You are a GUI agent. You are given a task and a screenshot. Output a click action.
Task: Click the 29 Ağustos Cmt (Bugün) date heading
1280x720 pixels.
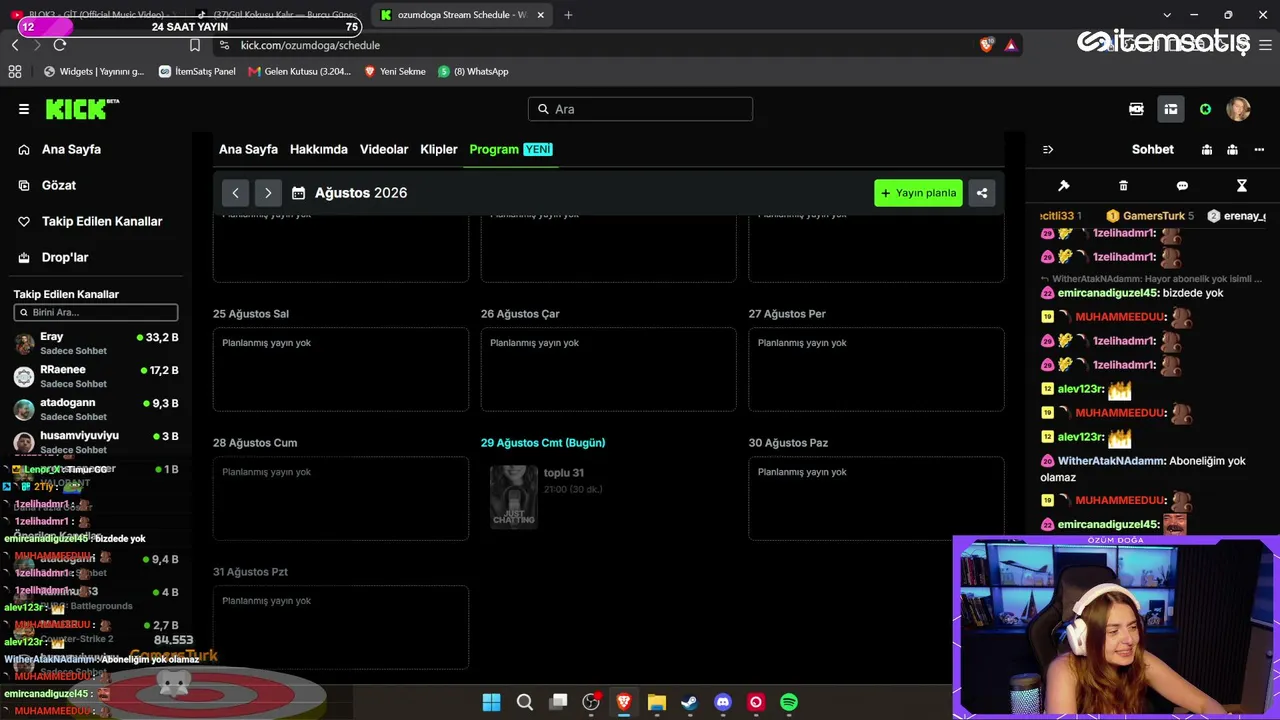543,442
